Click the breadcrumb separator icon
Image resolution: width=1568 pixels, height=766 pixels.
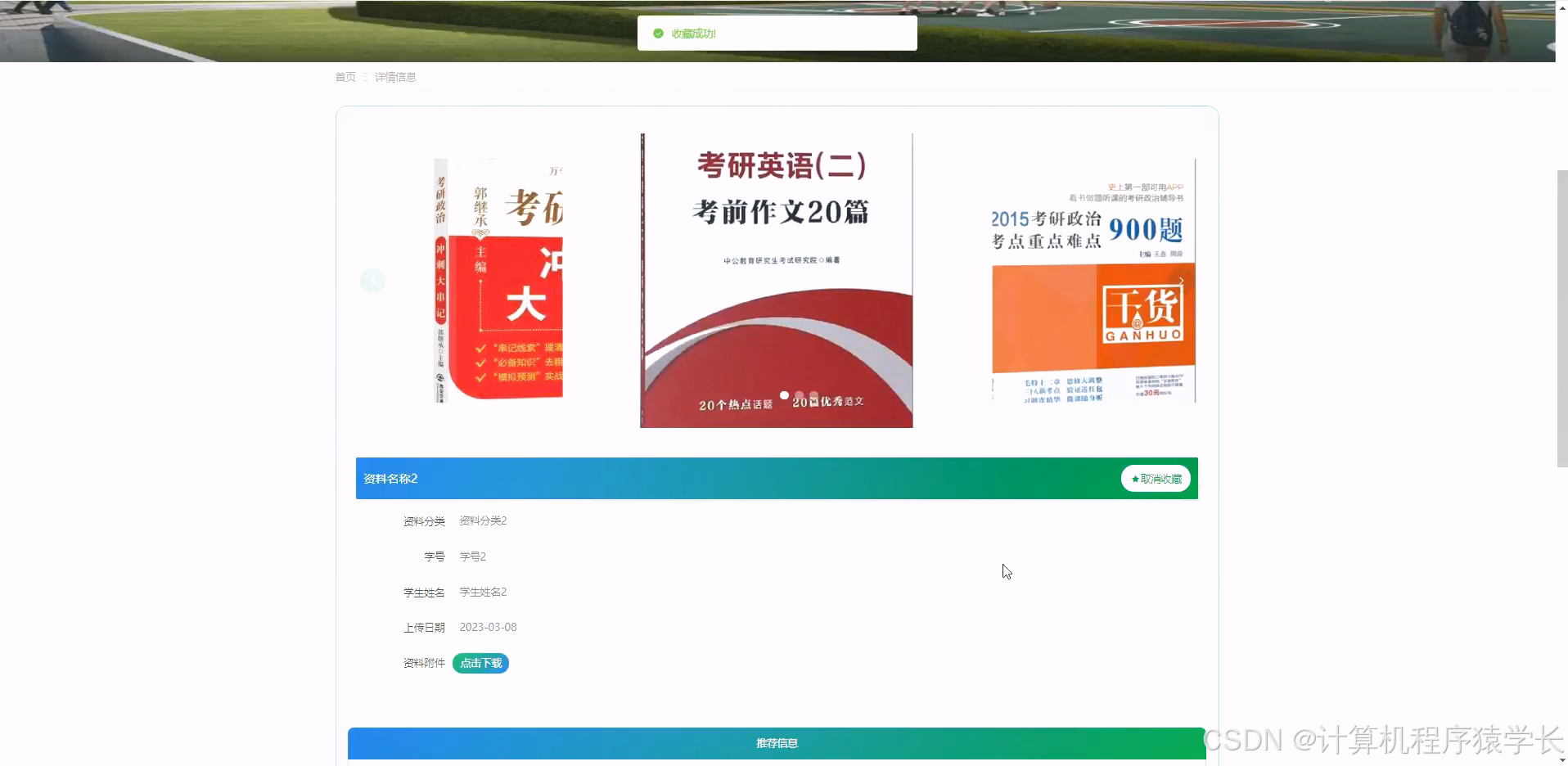pyautogui.click(x=365, y=77)
